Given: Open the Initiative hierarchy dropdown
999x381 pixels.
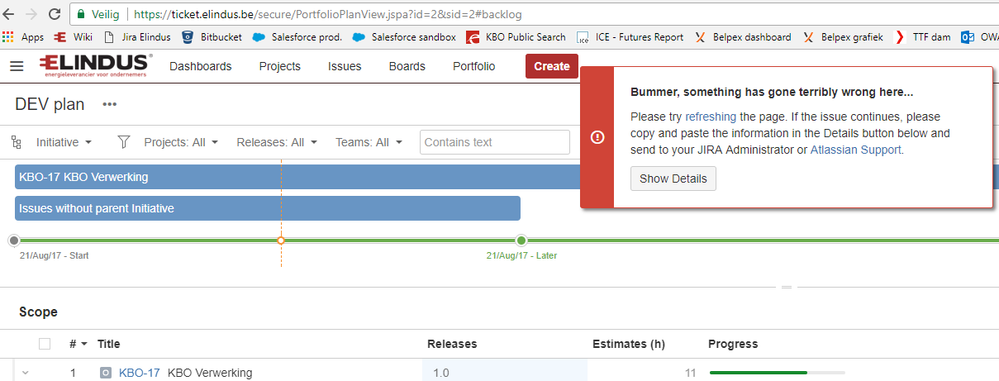Looking at the screenshot, I should 64,142.
